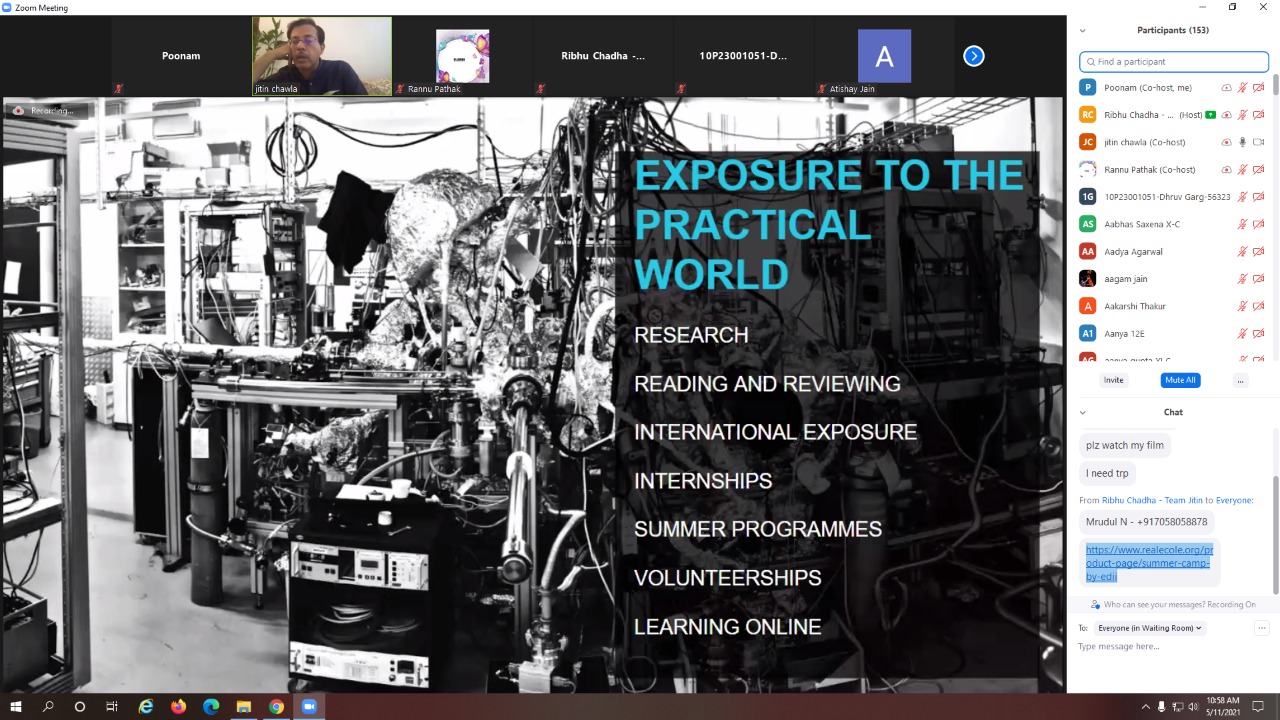Select aagam jain in participants list
The image size is (1280, 720).
[1173, 279]
